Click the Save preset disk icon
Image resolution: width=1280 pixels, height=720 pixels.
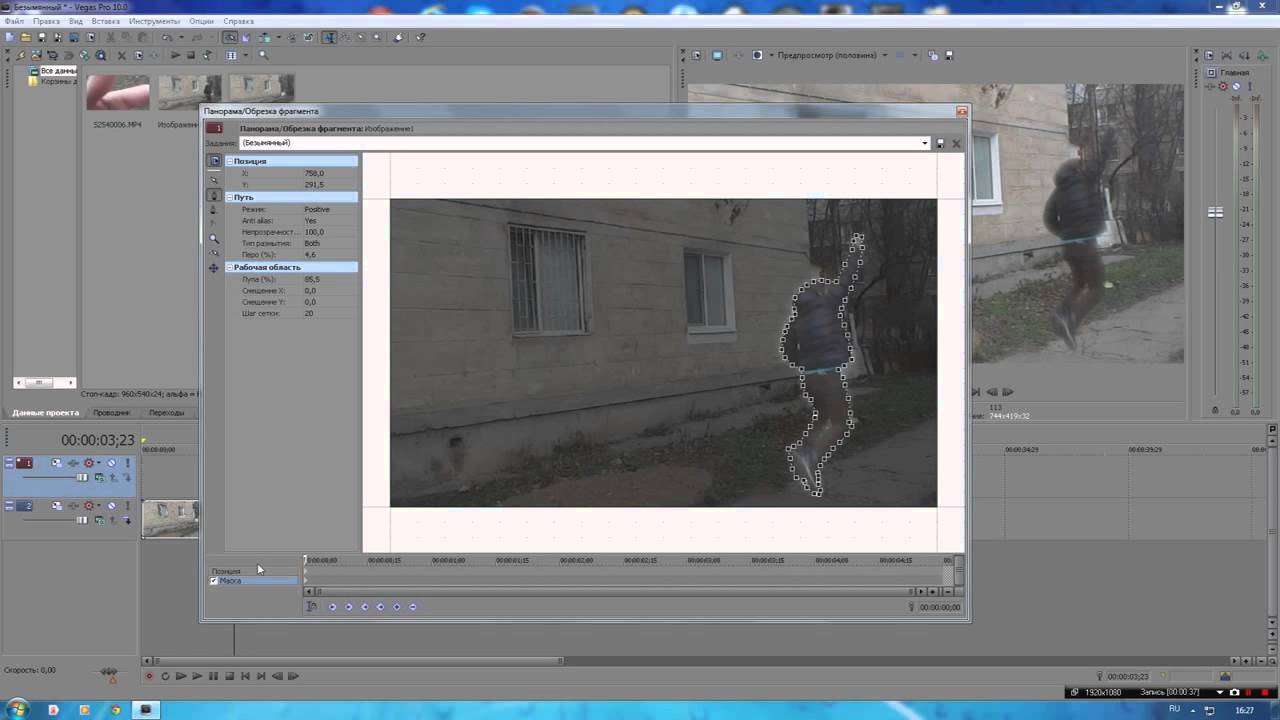coord(940,143)
